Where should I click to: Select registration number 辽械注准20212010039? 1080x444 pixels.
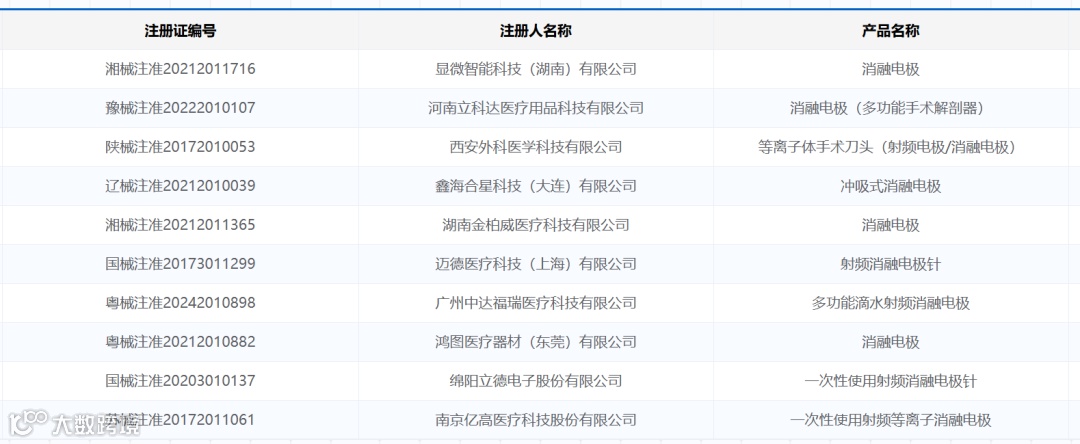180,186
